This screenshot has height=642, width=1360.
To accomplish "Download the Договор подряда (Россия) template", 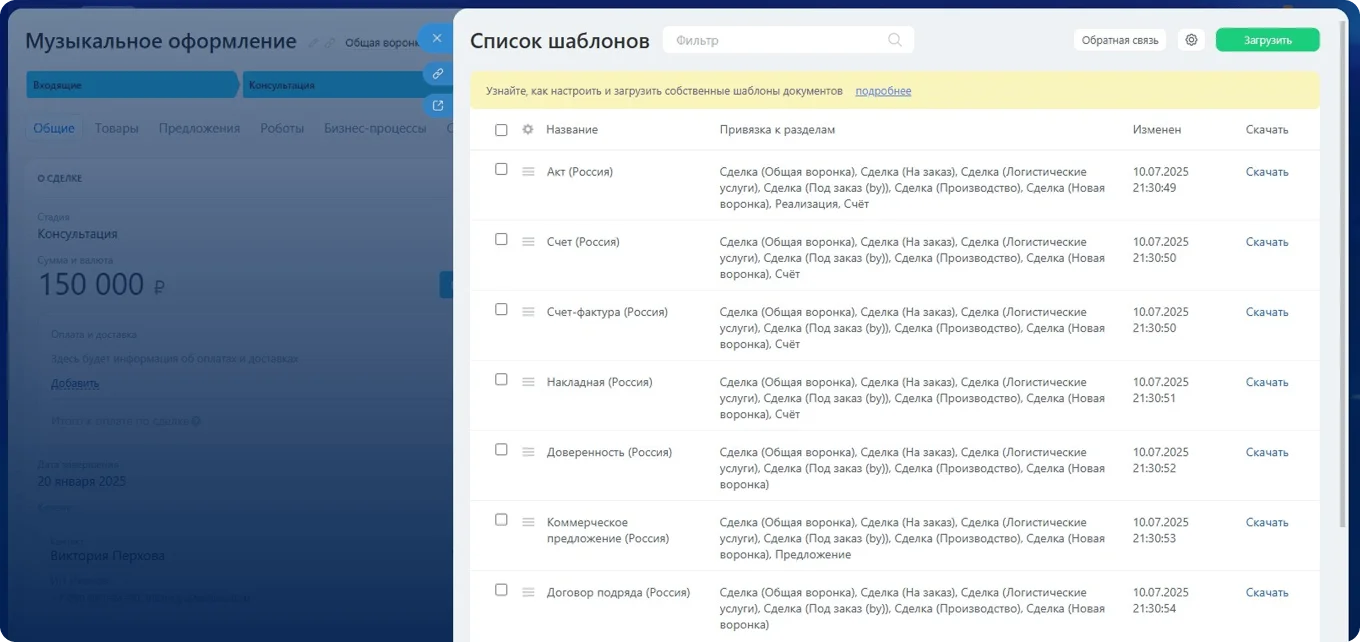I will click(1266, 593).
